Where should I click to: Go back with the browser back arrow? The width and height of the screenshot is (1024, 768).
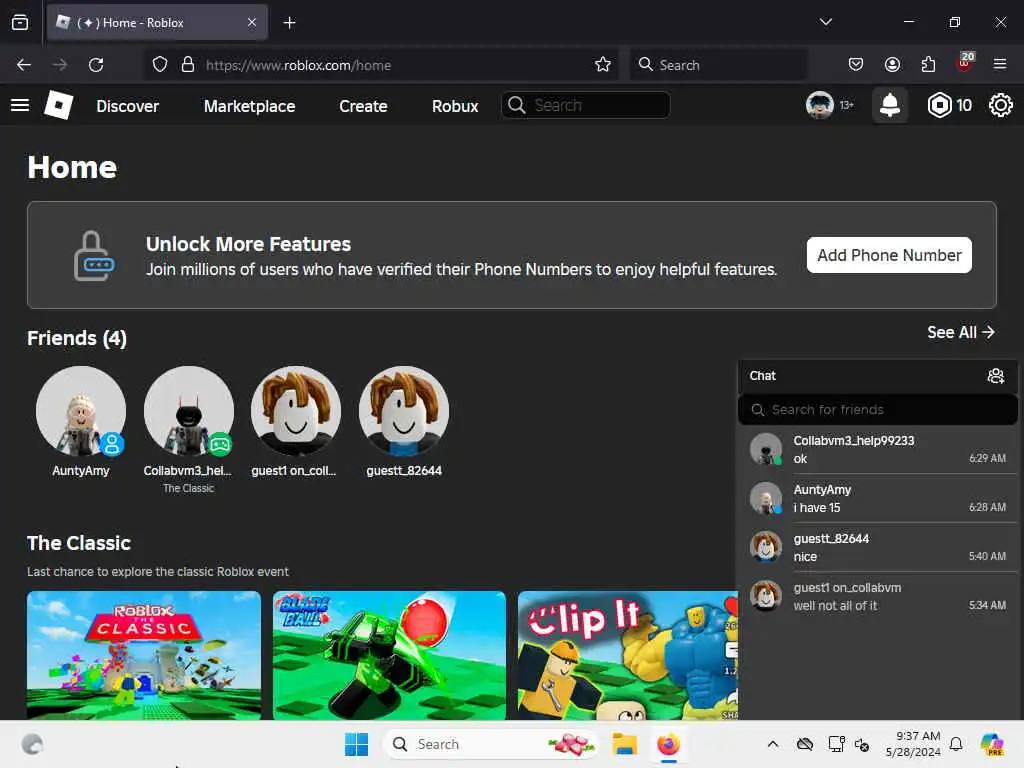click(x=24, y=65)
